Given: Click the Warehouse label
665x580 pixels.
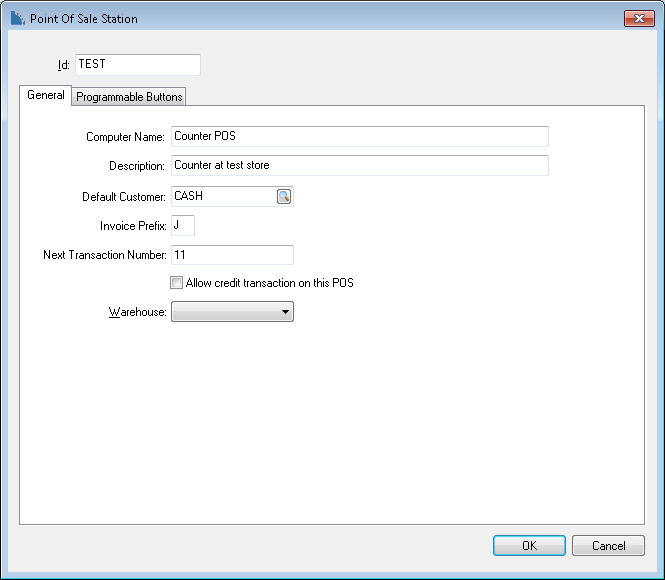Looking at the screenshot, I should pyautogui.click(x=137, y=312).
